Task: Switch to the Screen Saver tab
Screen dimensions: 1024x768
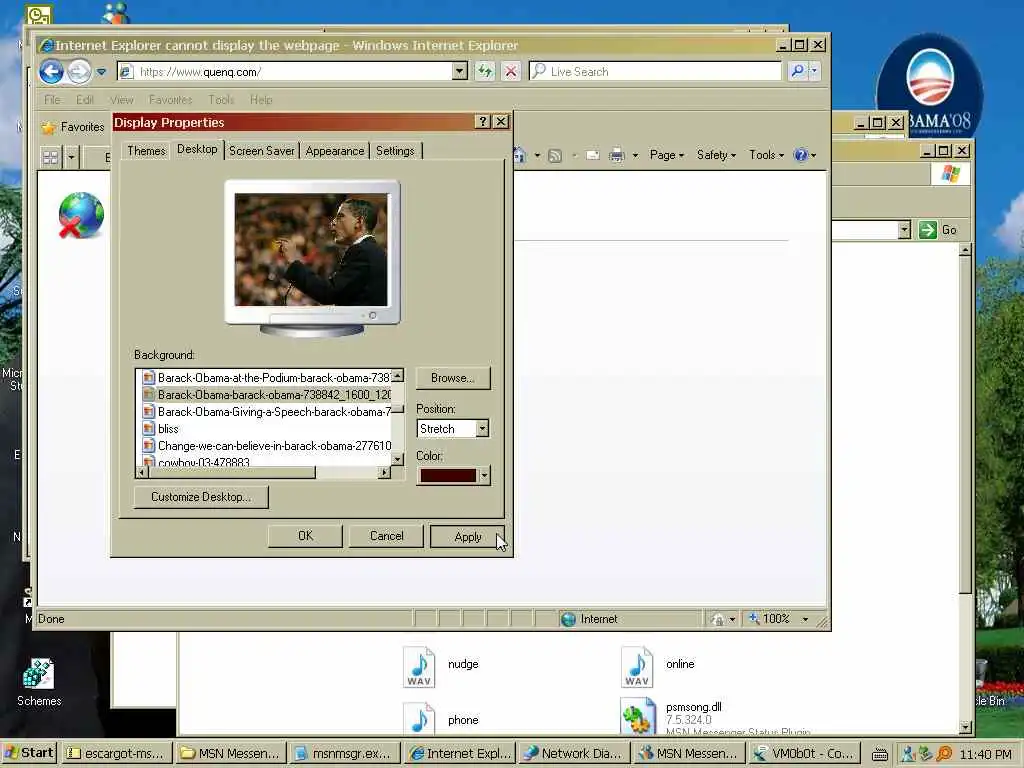Action: tap(261, 151)
